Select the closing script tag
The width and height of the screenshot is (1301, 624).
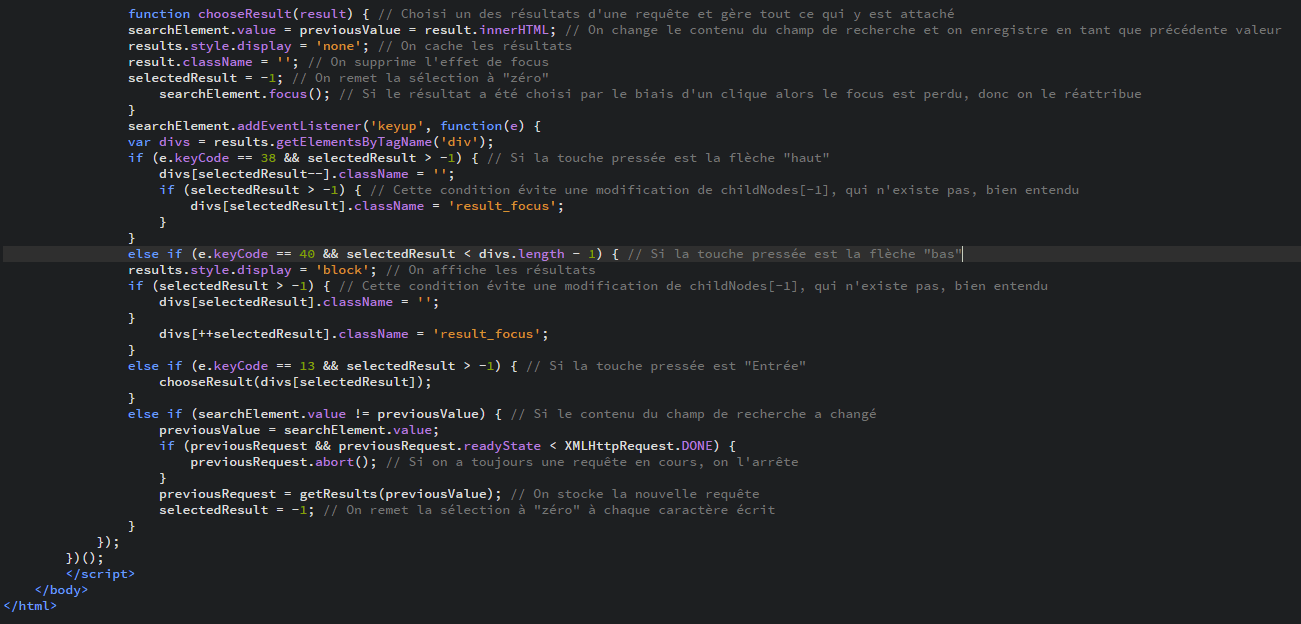[99, 573]
